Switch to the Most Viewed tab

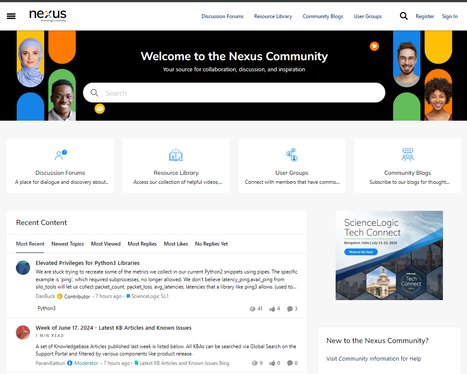point(106,244)
